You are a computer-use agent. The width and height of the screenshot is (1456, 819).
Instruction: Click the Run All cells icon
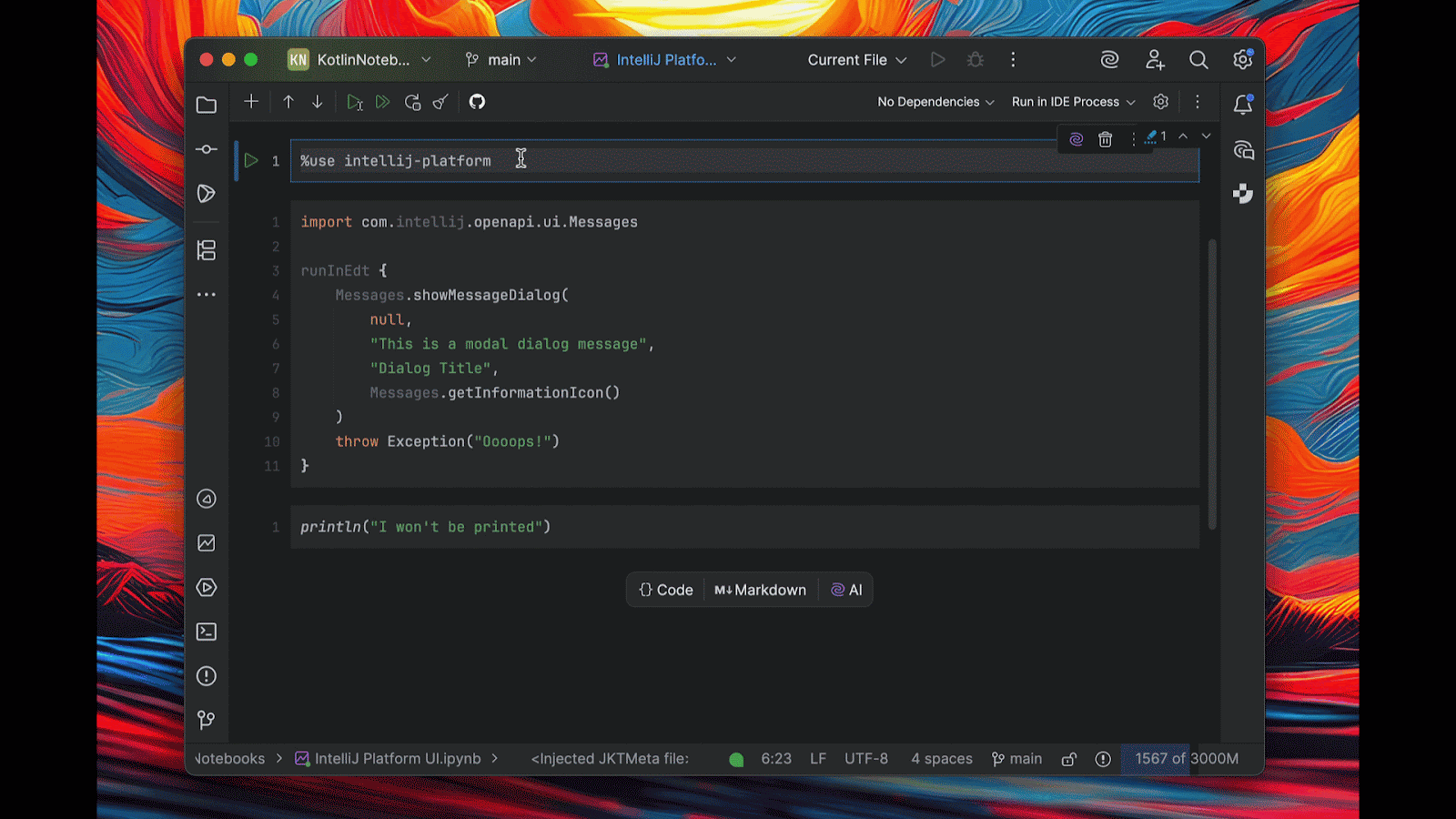[x=383, y=102]
